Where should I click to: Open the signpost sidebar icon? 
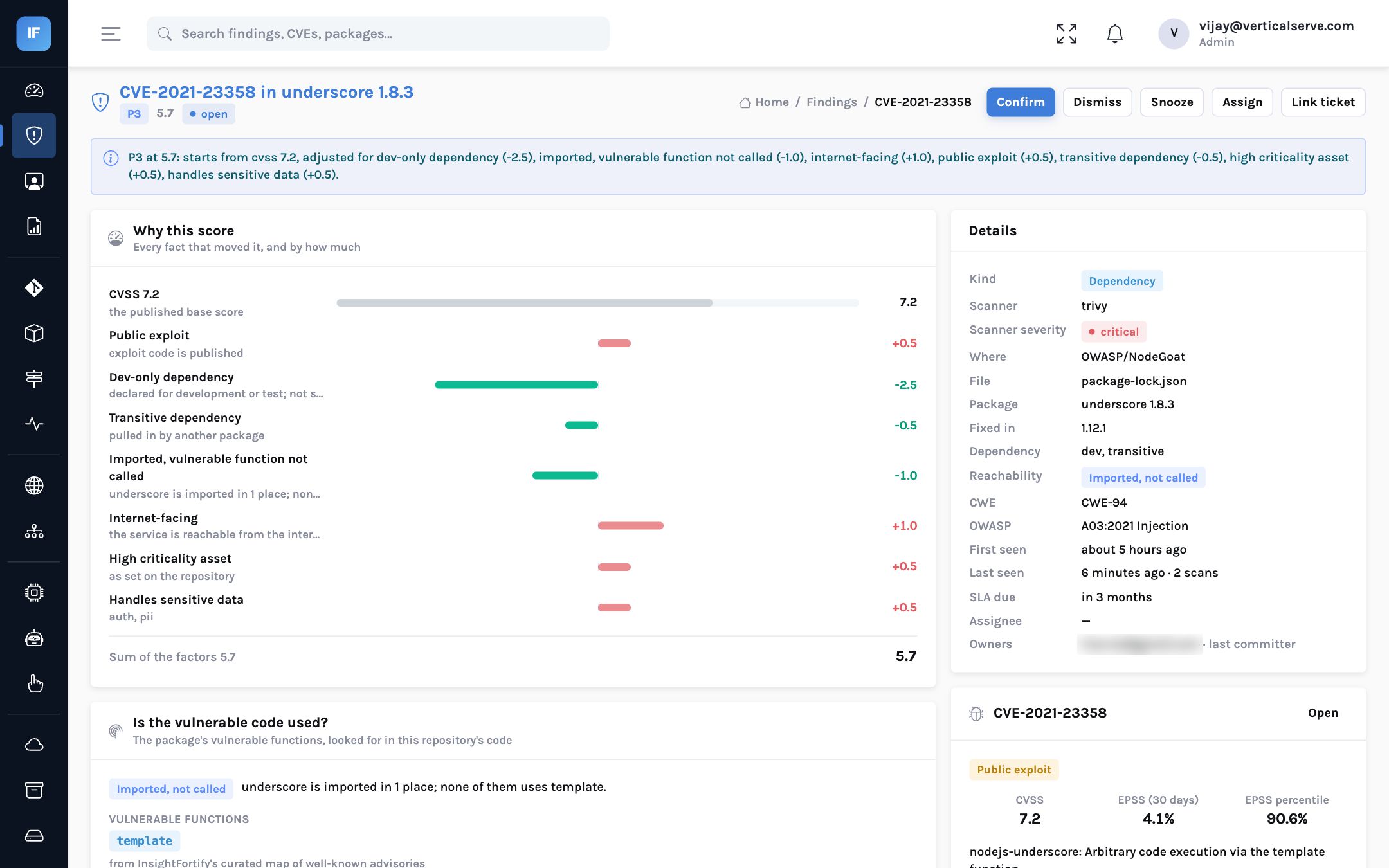click(34, 378)
